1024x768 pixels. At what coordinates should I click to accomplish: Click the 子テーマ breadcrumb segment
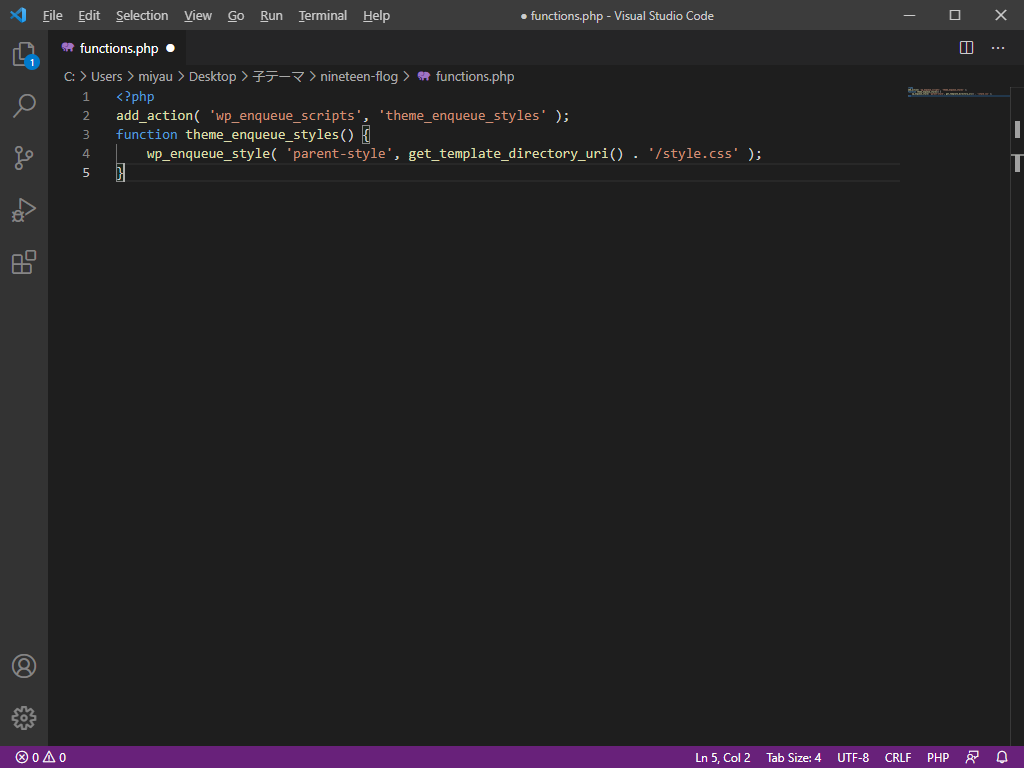tap(278, 76)
